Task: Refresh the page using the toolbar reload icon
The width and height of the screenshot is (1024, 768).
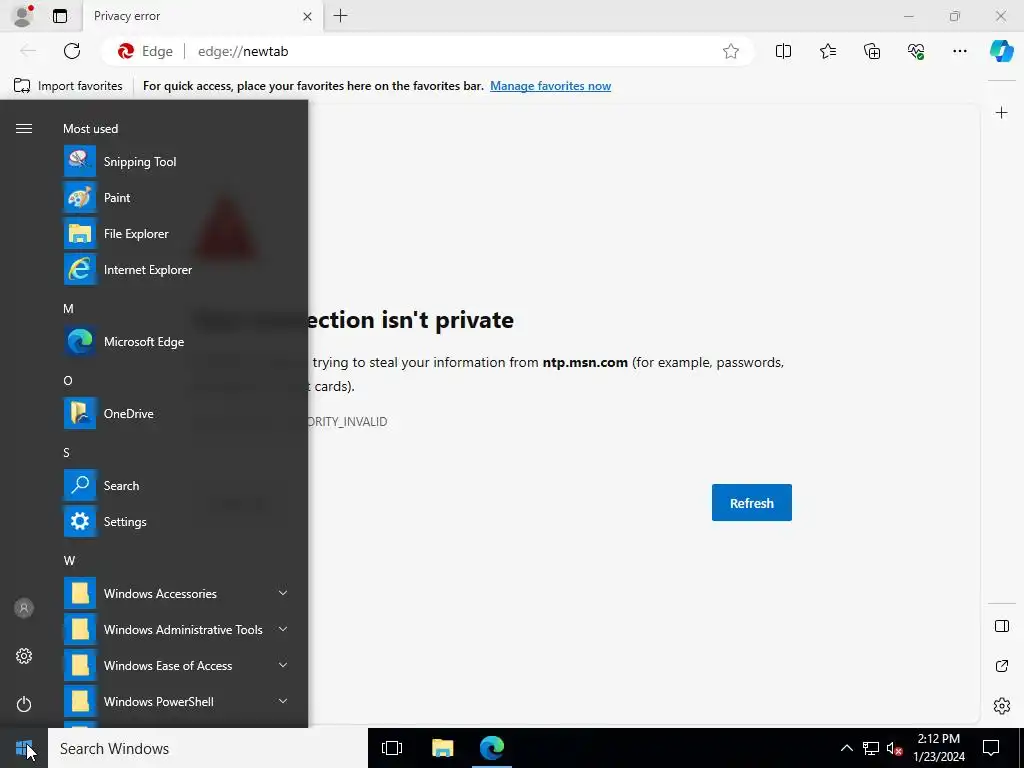Action: [72, 51]
